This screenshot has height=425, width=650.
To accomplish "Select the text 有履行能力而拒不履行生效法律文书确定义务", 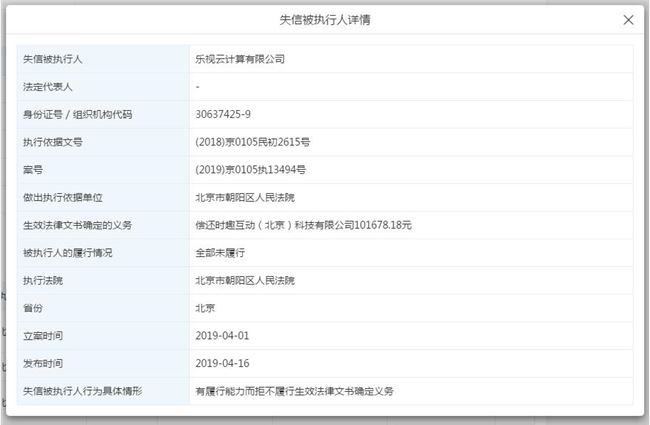I will tap(294, 391).
